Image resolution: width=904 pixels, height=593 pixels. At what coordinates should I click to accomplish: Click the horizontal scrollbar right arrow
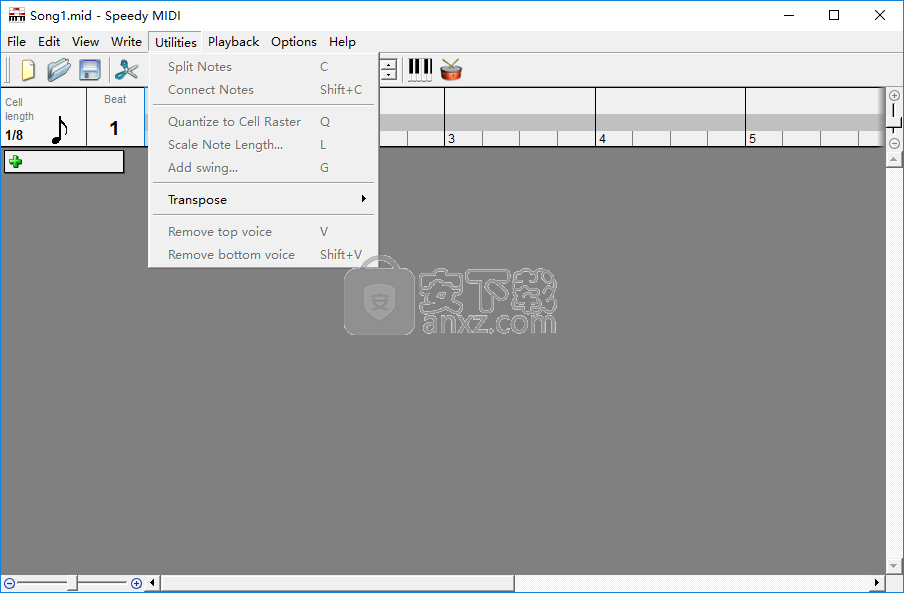877,583
